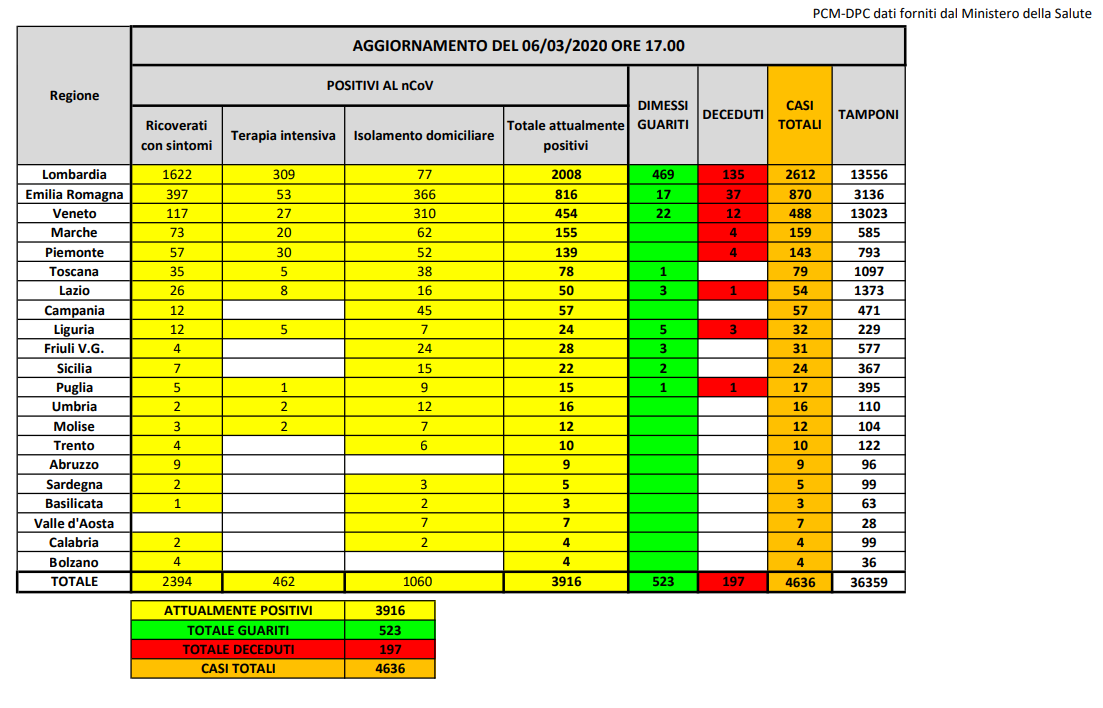This screenshot has width=1103, height=708.
Task: Click the yellow ATTUALMENTE POSITIVI summary label
Action: 237,611
